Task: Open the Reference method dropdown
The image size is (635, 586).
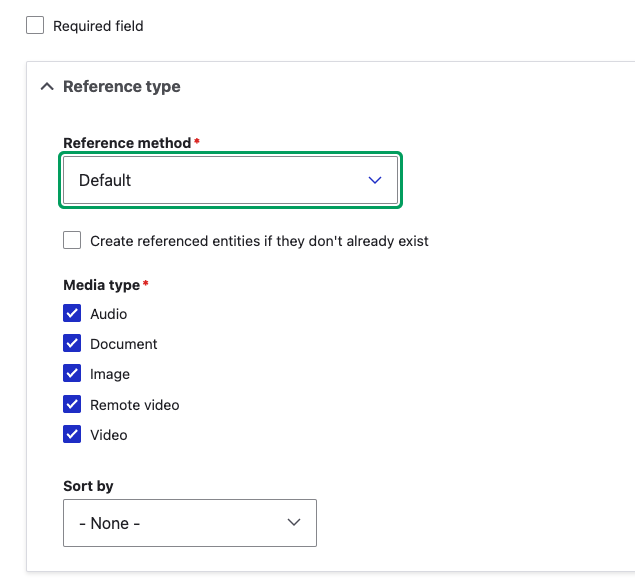Action: pyautogui.click(x=230, y=180)
